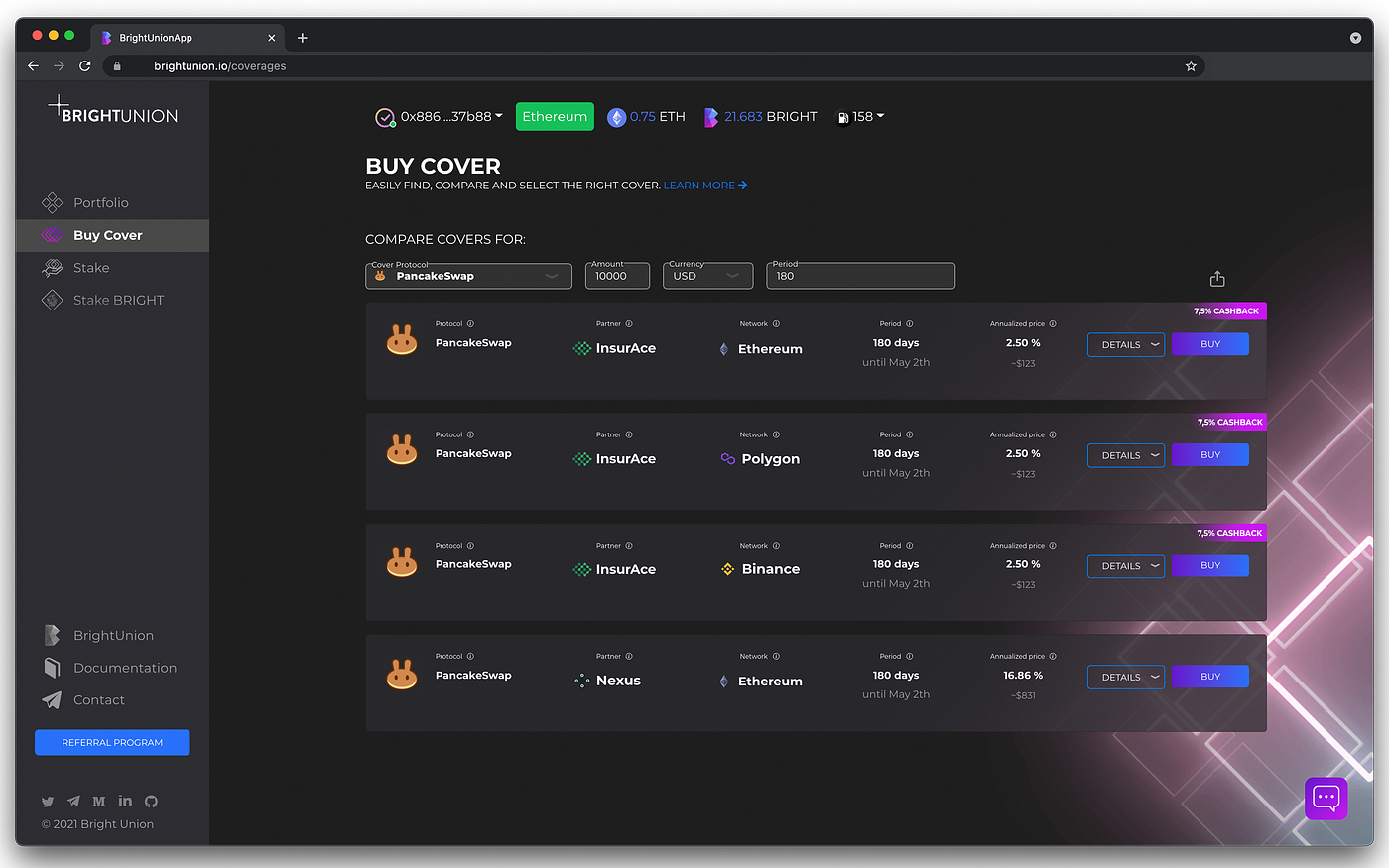Click the browser address bar
This screenshot has width=1389, height=868.
click(655, 66)
